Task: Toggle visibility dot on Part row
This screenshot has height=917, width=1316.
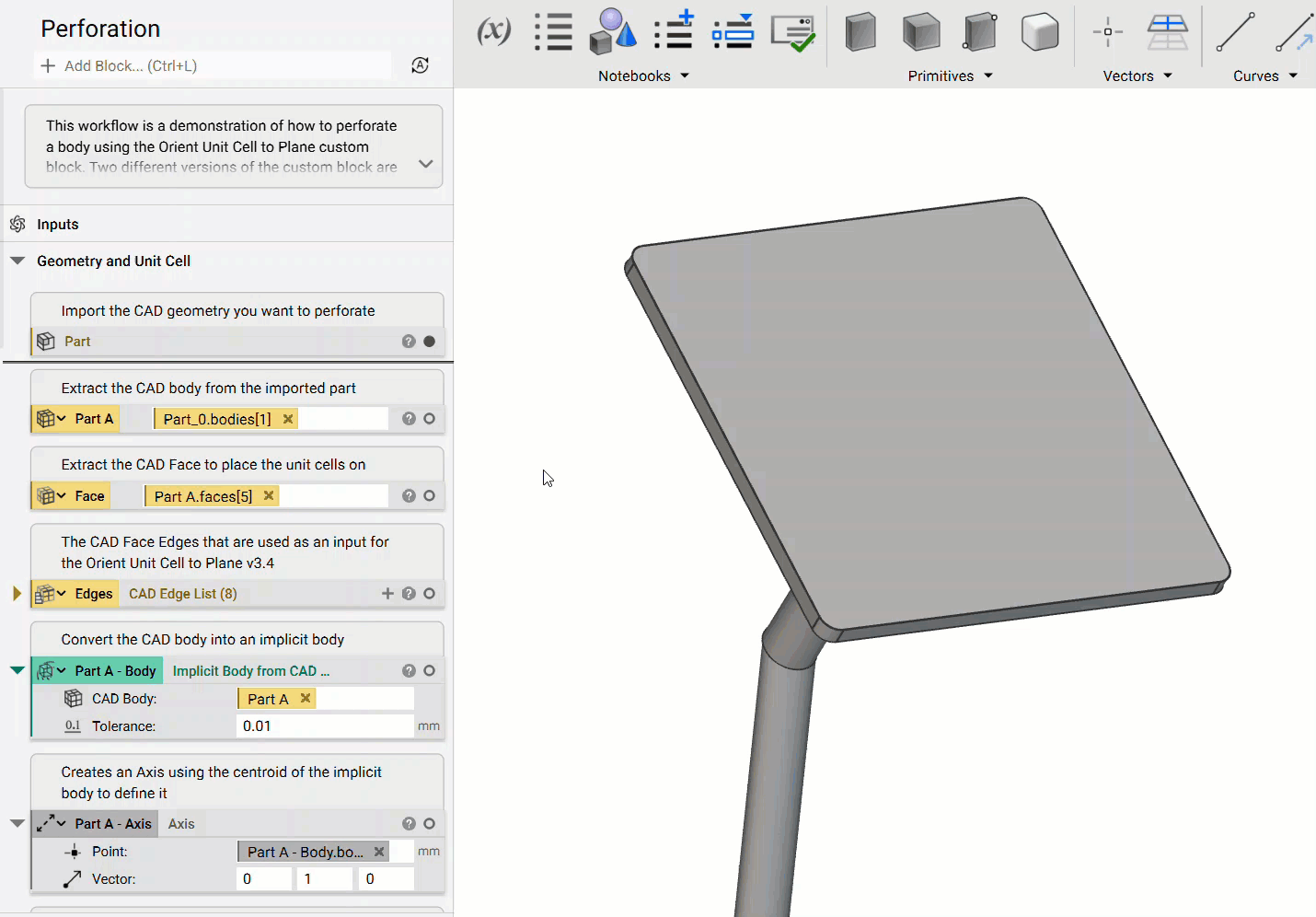Action: pos(429,342)
